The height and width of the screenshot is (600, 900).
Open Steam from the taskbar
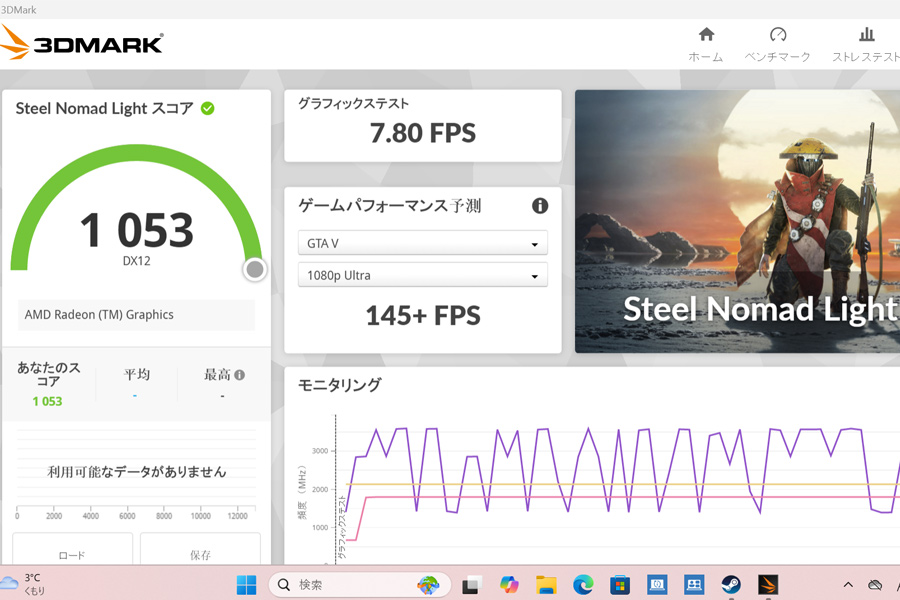(731, 585)
